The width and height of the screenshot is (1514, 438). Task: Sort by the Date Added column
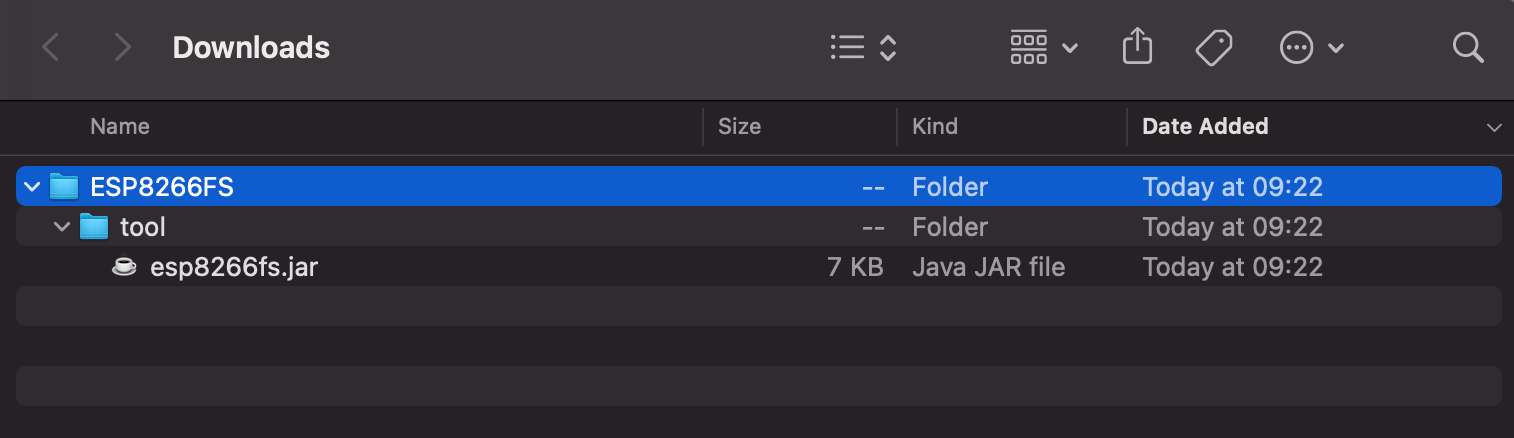(x=1205, y=126)
